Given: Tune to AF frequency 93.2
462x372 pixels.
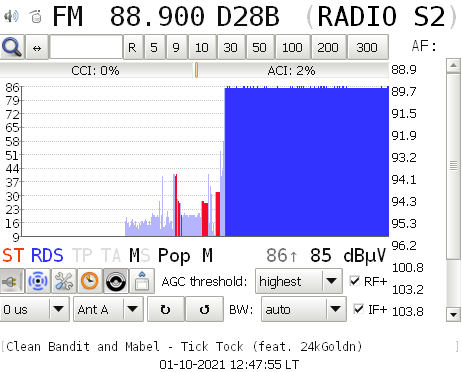Looking at the screenshot, I should point(404,157).
